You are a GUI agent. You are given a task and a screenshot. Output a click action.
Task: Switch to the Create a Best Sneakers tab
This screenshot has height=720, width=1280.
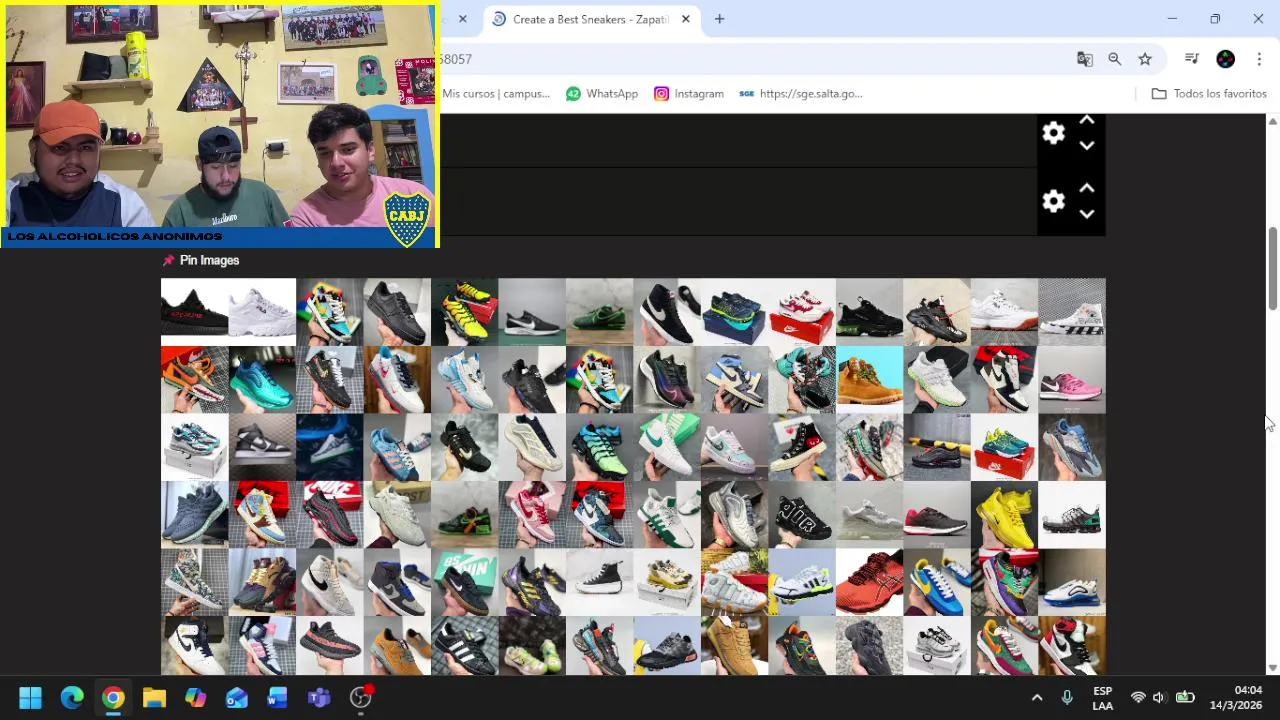[590, 19]
